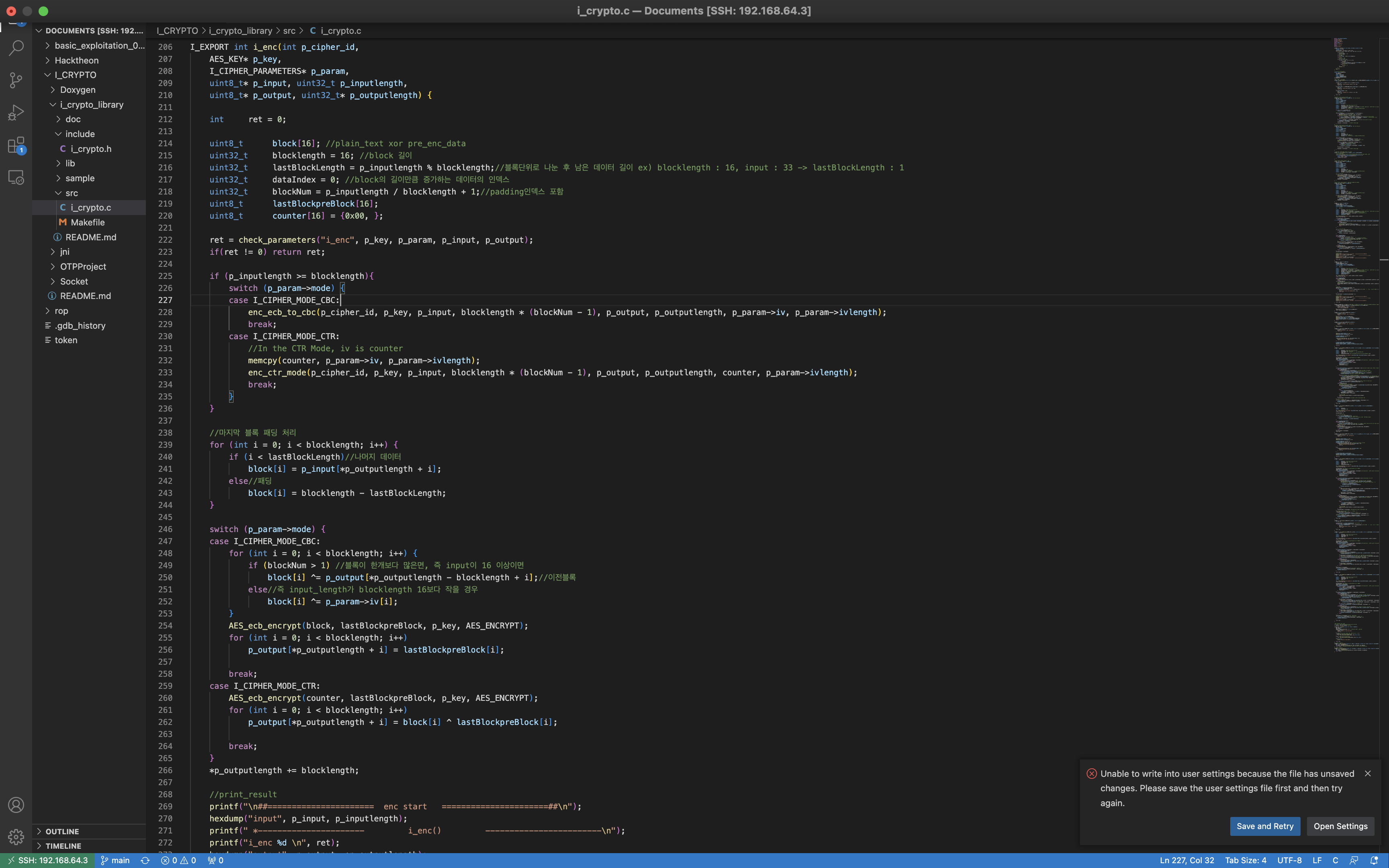Click the synchronize changes icon
Image resolution: width=1389 pixels, height=868 pixels.
pyautogui.click(x=145, y=860)
